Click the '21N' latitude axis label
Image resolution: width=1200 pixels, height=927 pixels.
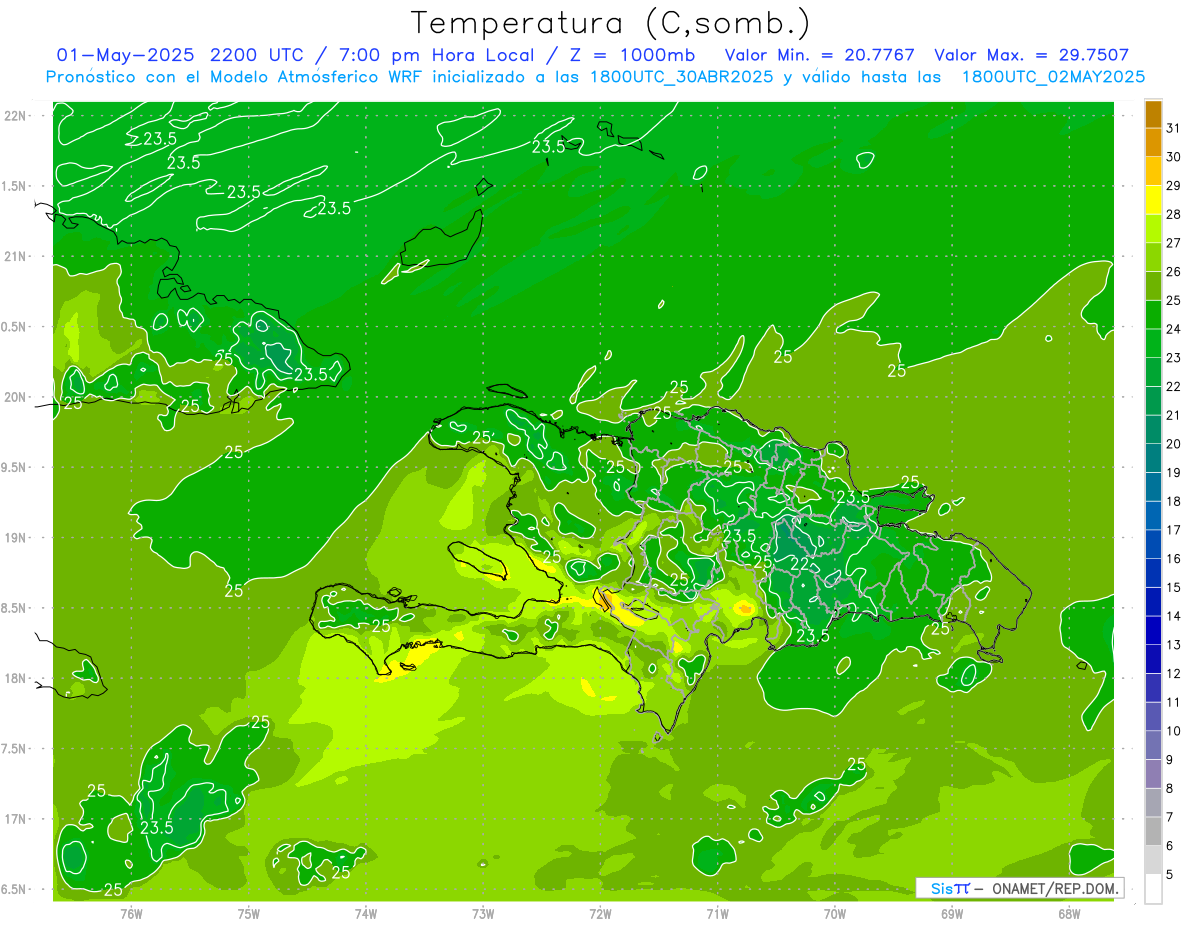pos(16,256)
